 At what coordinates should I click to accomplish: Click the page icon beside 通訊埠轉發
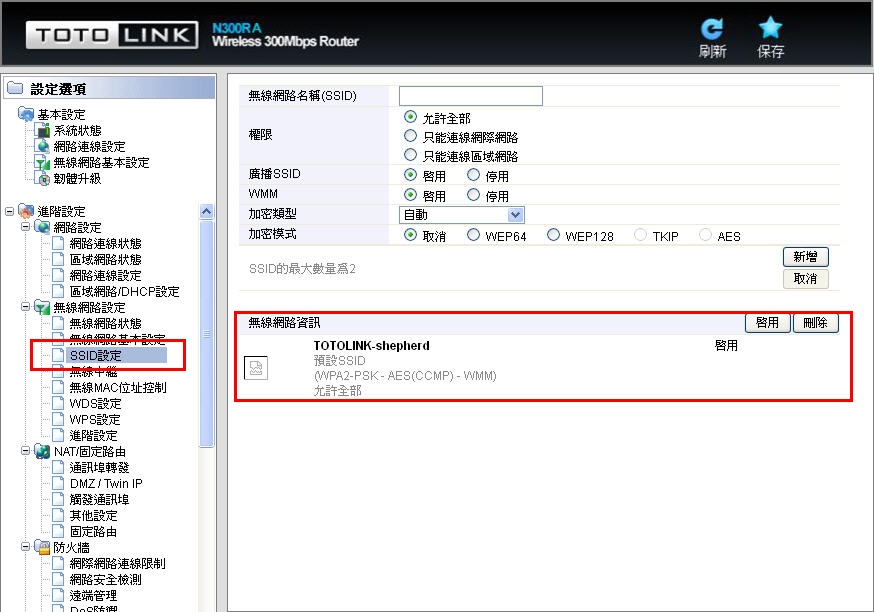tap(58, 467)
